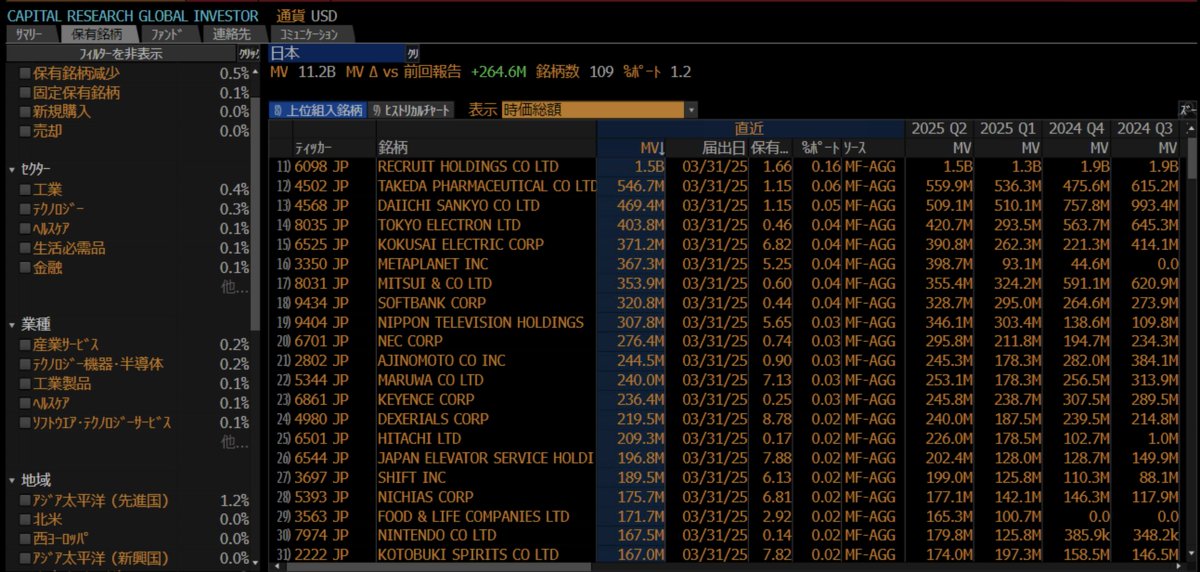Image resolution: width=1200 pixels, height=572 pixels.
Task: Check ヘルスケア under the 業種 section
Action: tap(26, 403)
